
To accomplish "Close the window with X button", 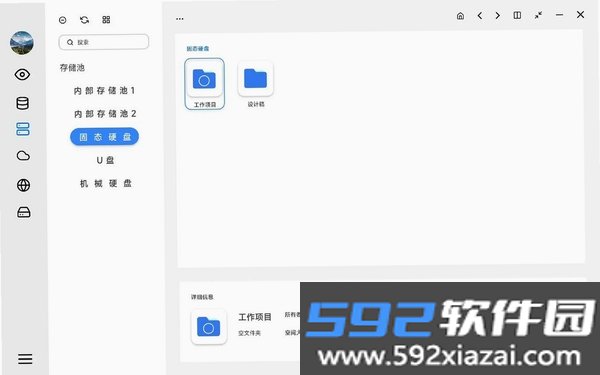I will [580, 15].
